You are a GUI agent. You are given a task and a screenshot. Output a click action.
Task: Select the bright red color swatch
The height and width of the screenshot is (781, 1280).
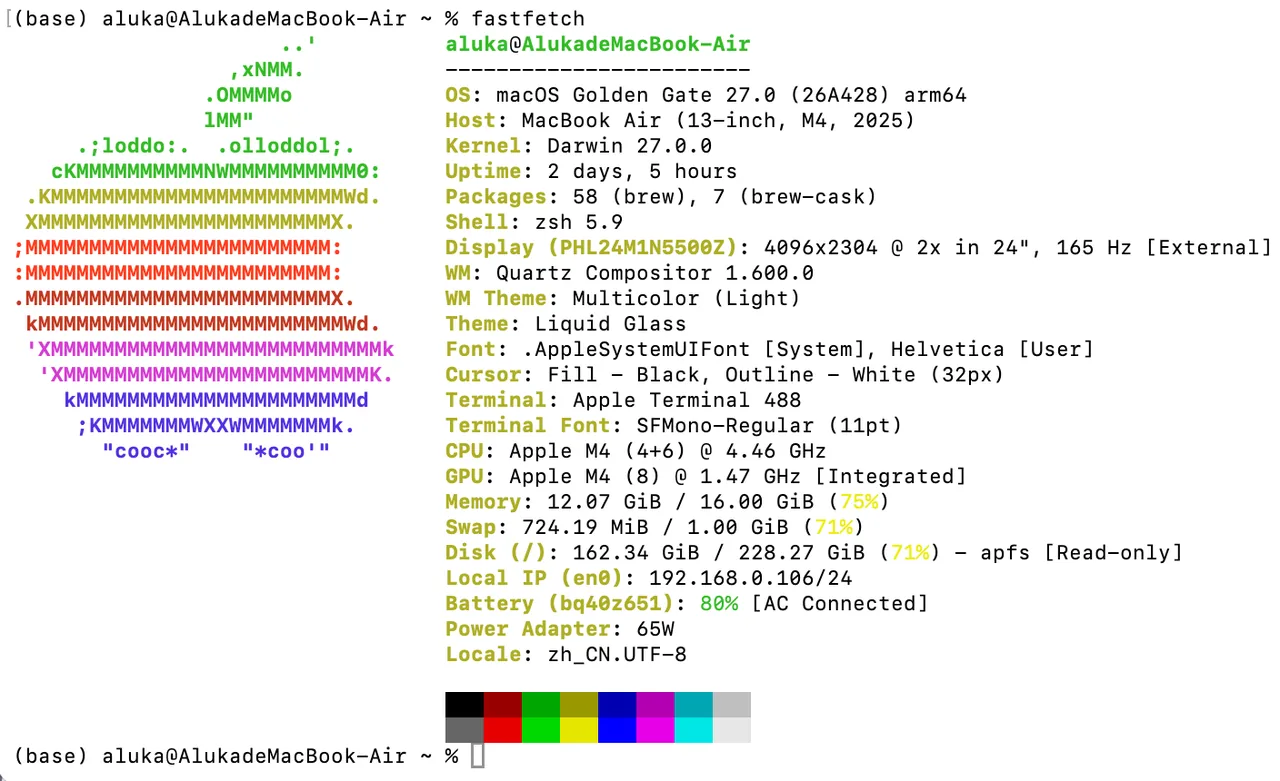(x=503, y=730)
